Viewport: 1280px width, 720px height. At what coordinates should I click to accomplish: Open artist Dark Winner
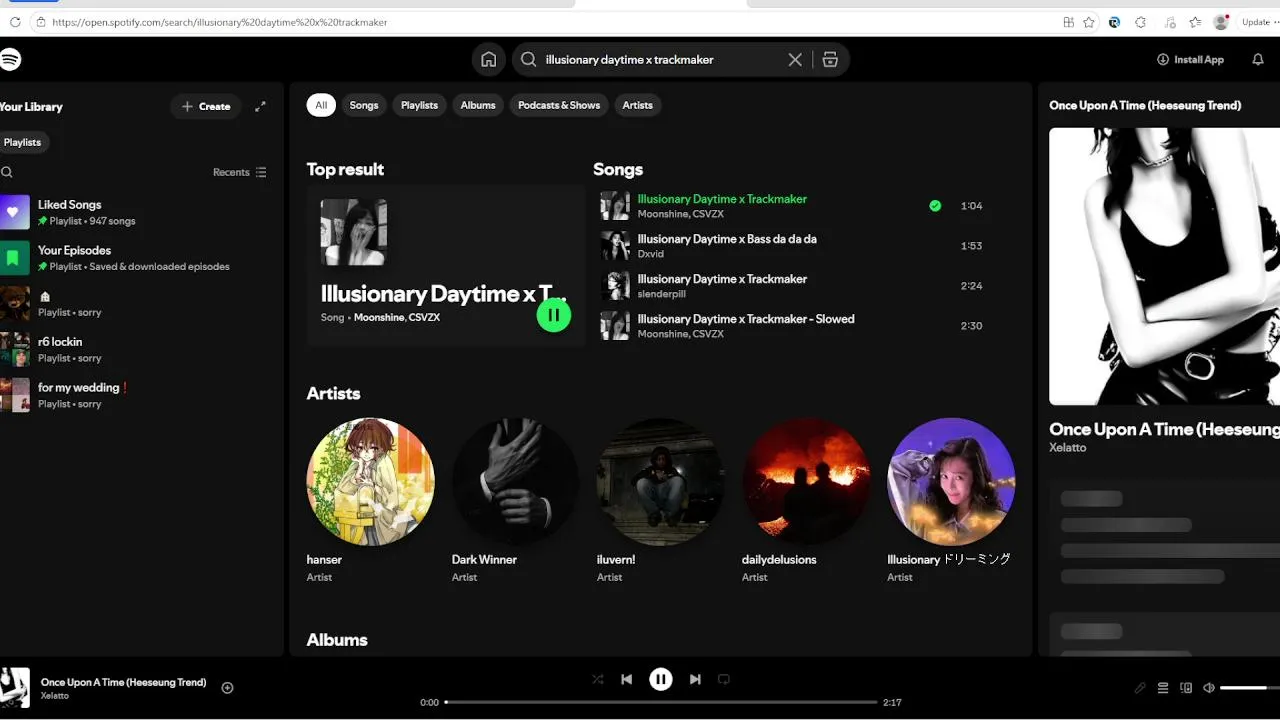pos(515,500)
